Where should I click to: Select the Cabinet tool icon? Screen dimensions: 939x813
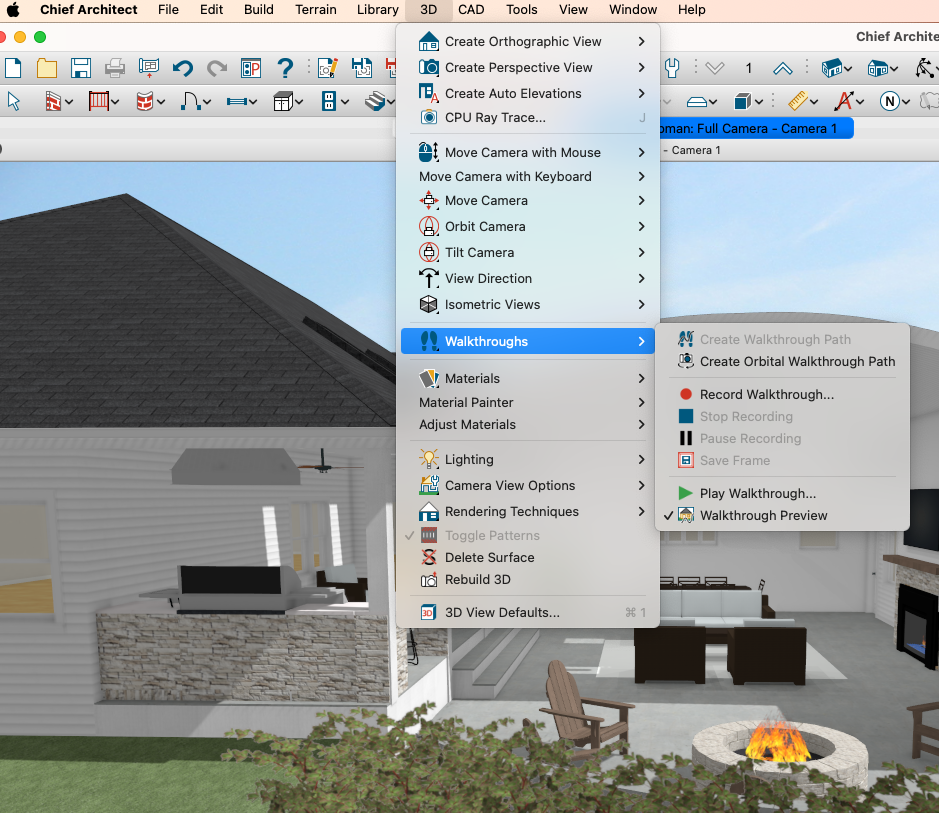point(283,101)
